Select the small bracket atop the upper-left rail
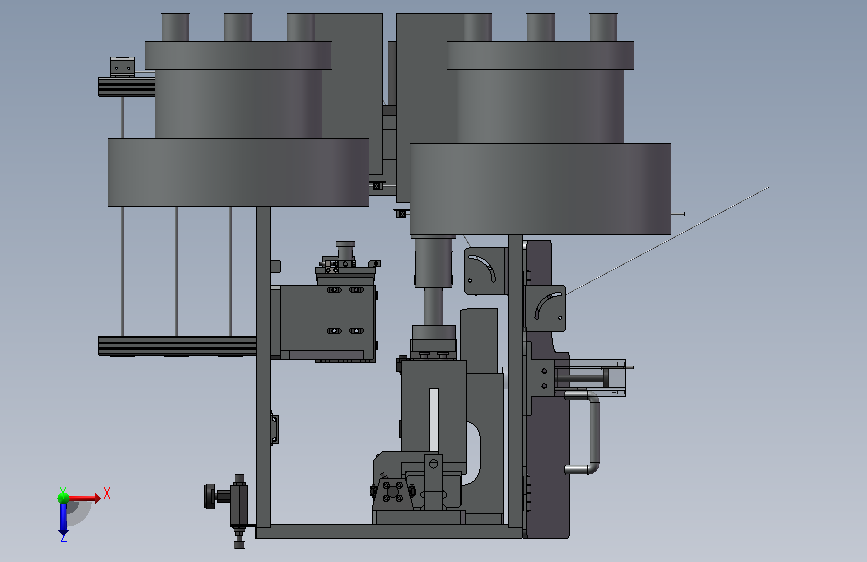 pyautogui.click(x=122, y=67)
